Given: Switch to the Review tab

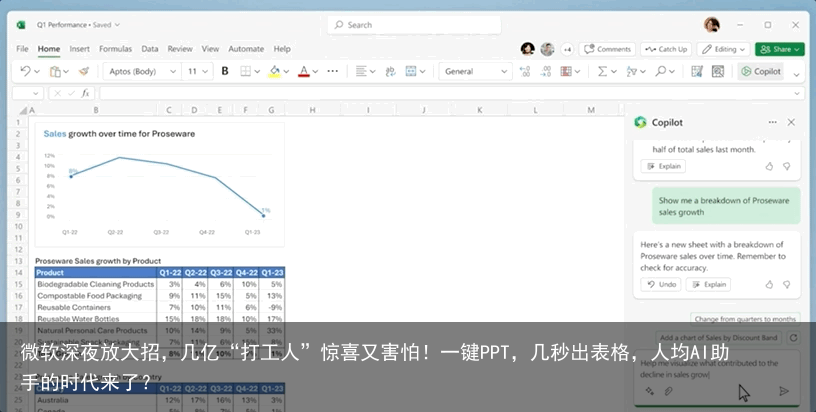Looking at the screenshot, I should tap(180, 49).
